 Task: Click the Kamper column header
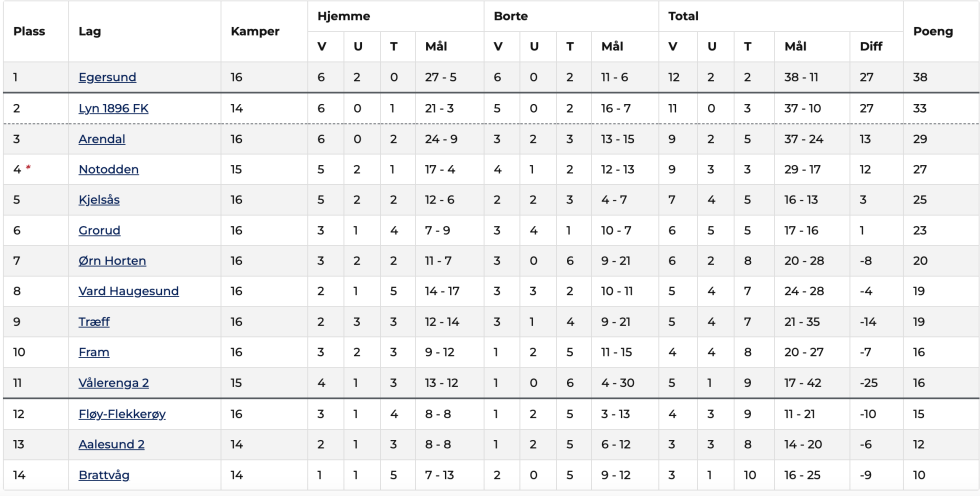pos(255,31)
